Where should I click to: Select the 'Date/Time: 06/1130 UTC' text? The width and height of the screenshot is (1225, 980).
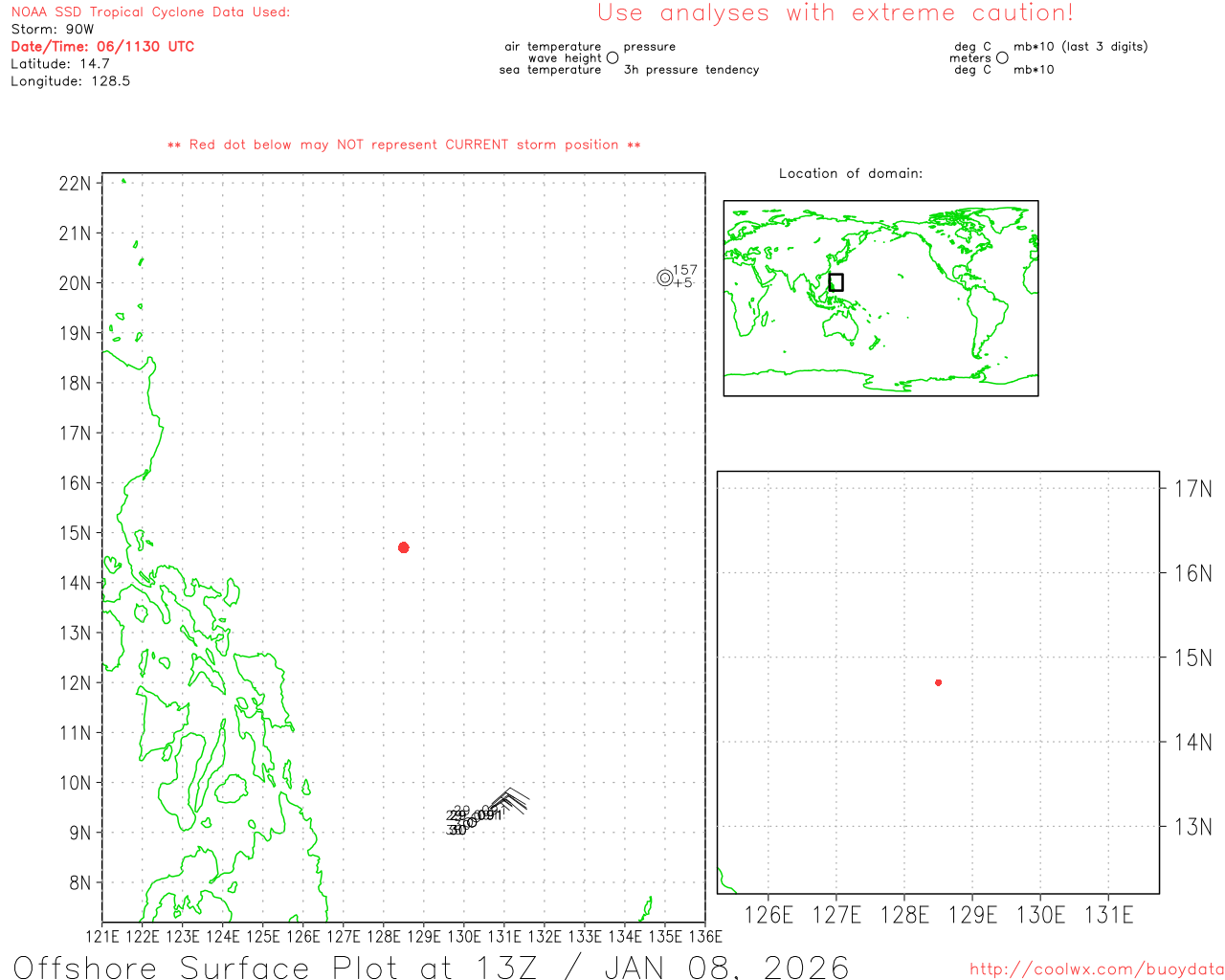pyautogui.click(x=102, y=47)
